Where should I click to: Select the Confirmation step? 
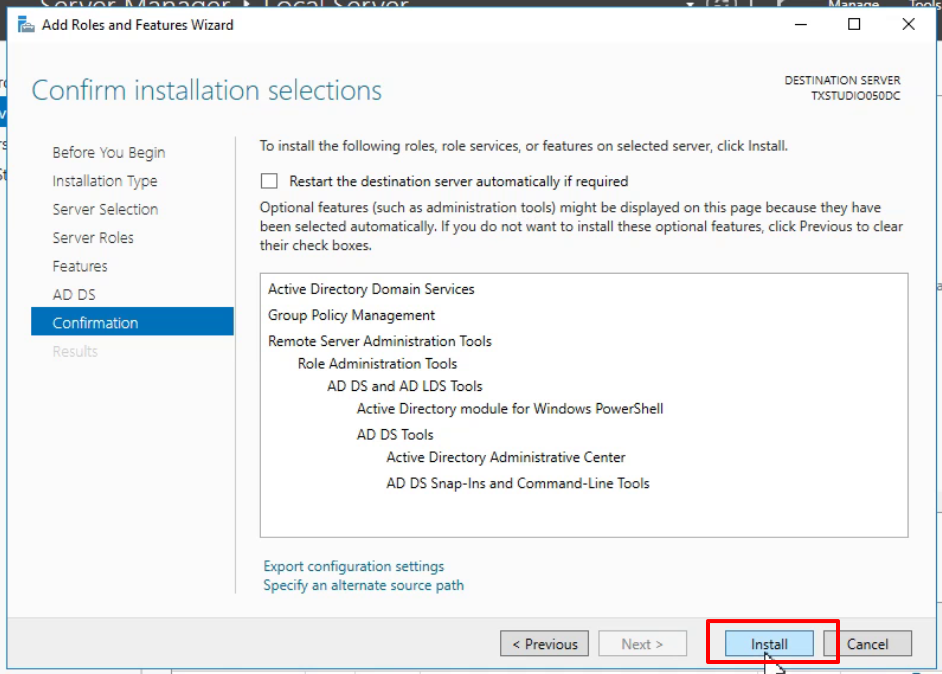132,322
